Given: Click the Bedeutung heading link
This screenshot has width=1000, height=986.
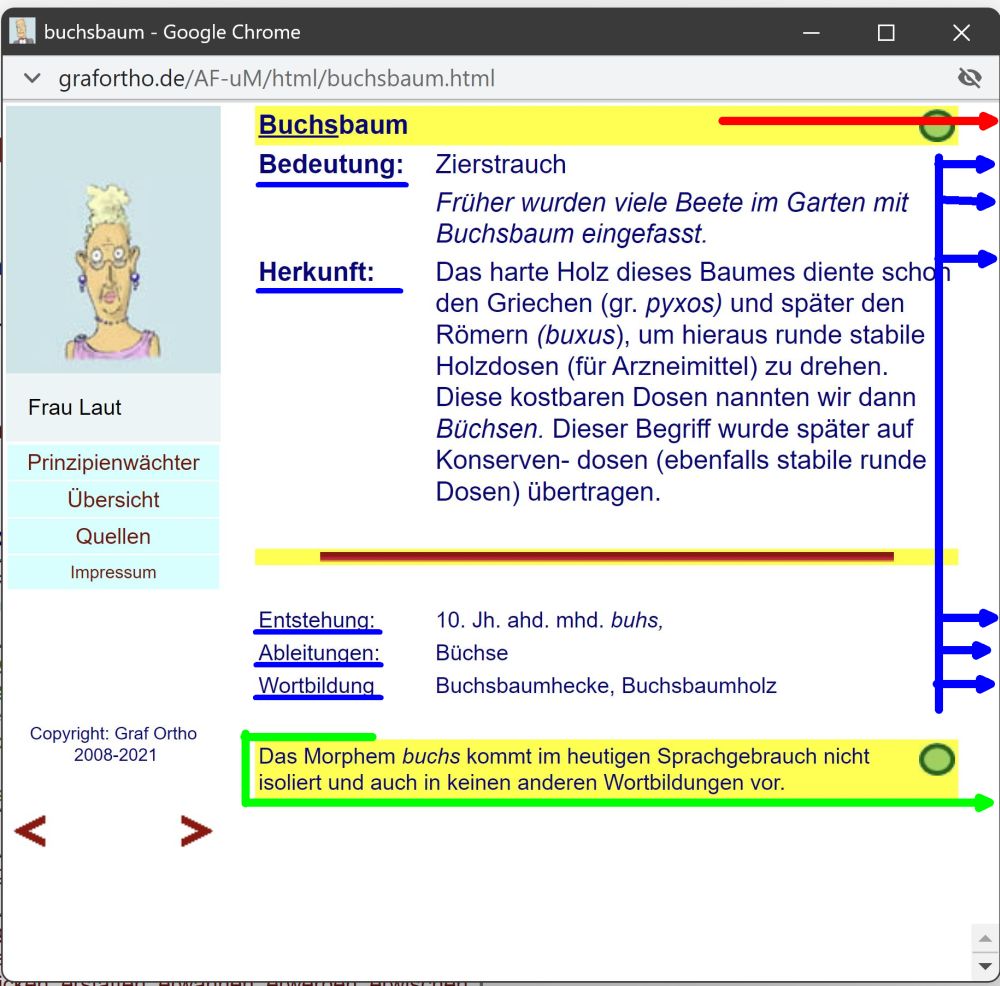Looking at the screenshot, I should (331, 165).
